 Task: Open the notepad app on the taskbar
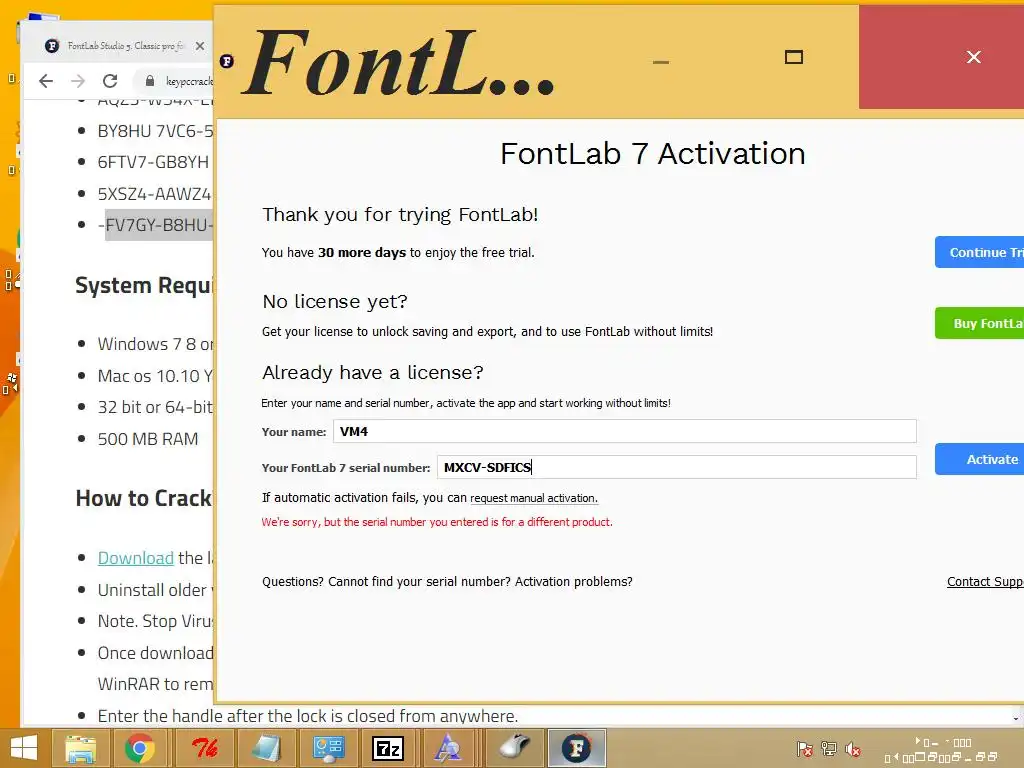pyautogui.click(x=266, y=748)
